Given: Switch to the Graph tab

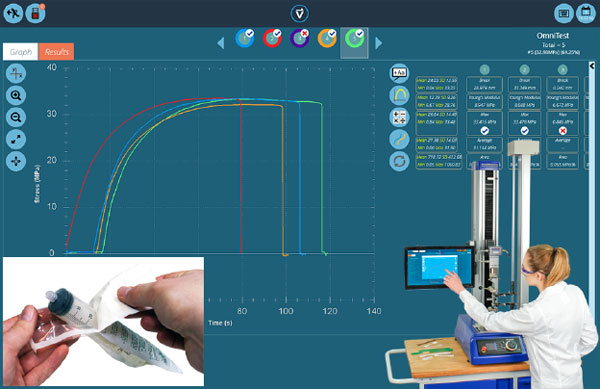Looking at the screenshot, I should [21, 52].
